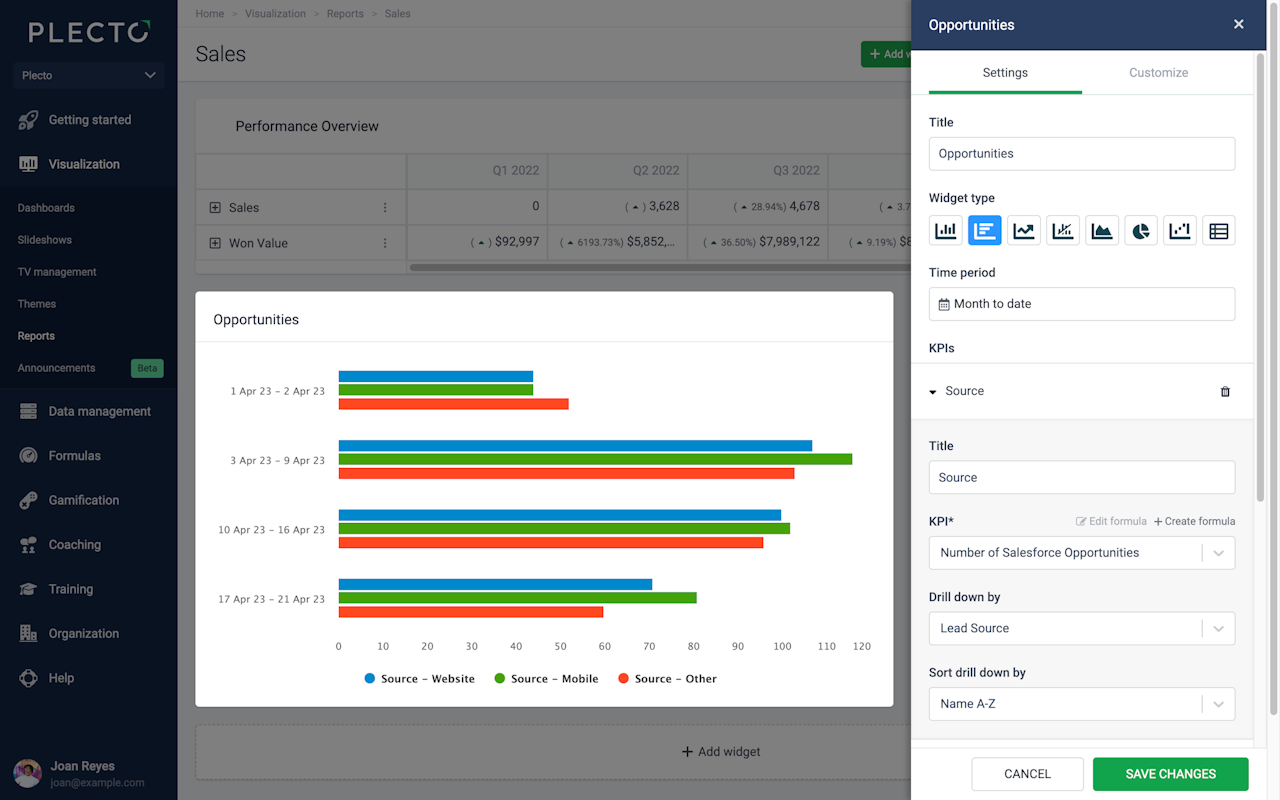Switch widget type to table
Screen dimensions: 1280x800
pos(1218,231)
